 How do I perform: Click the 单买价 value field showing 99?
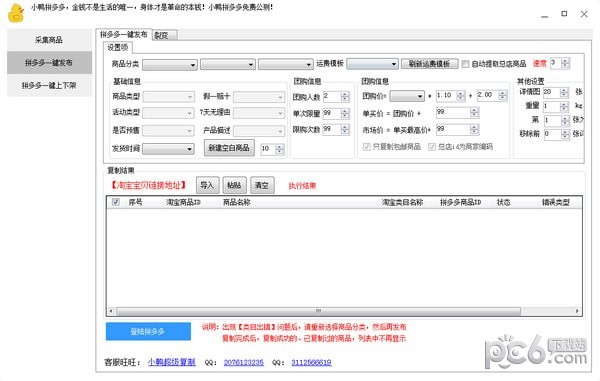click(x=453, y=112)
